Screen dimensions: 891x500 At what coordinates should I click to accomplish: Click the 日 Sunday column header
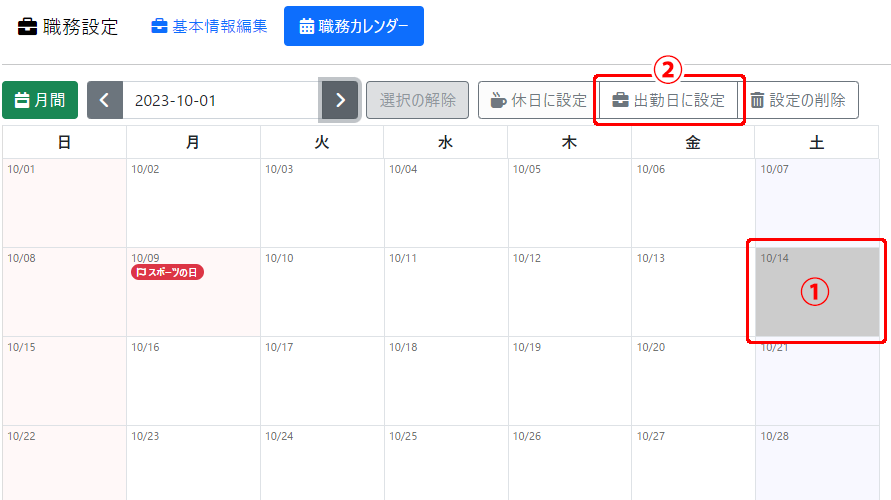coord(64,142)
